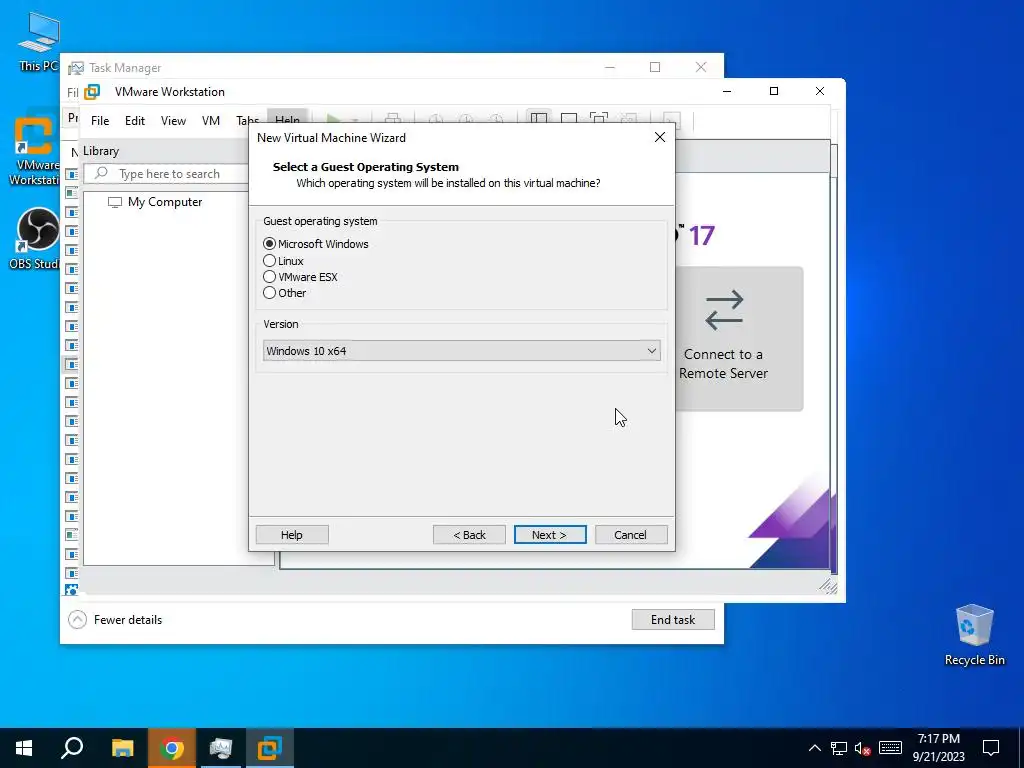Minimize the VMware Workstation window
The image size is (1024, 768).
click(x=727, y=91)
